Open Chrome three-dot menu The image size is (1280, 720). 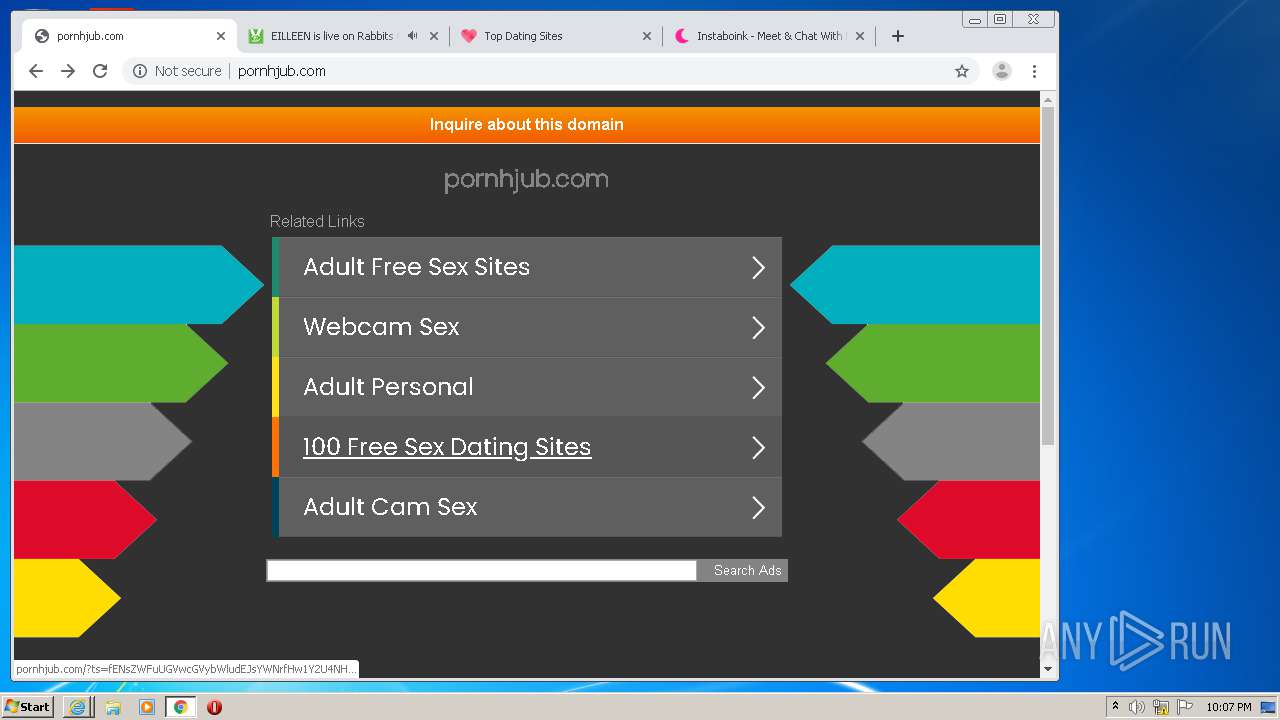point(1034,71)
